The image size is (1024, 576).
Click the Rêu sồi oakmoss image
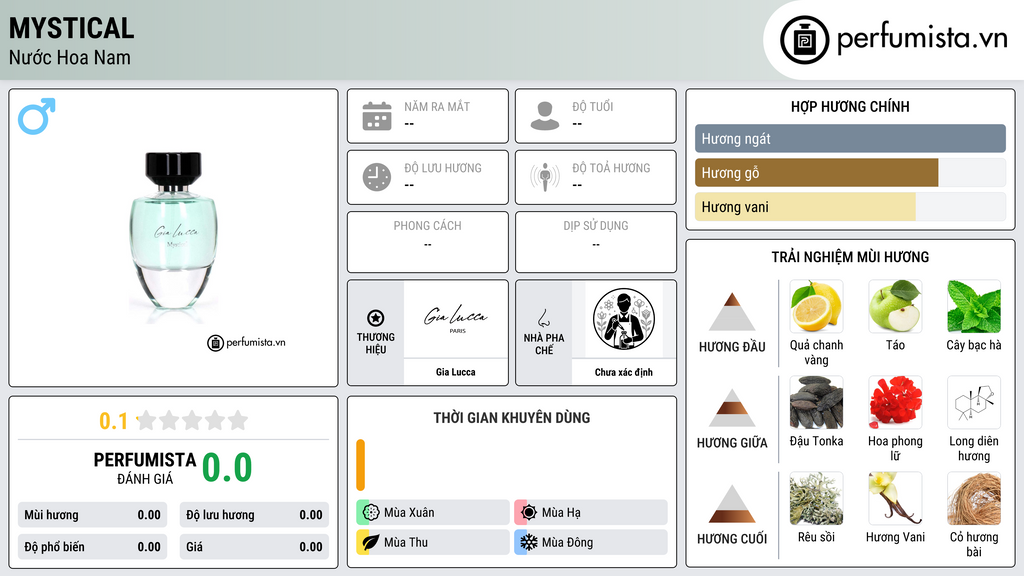pos(816,498)
